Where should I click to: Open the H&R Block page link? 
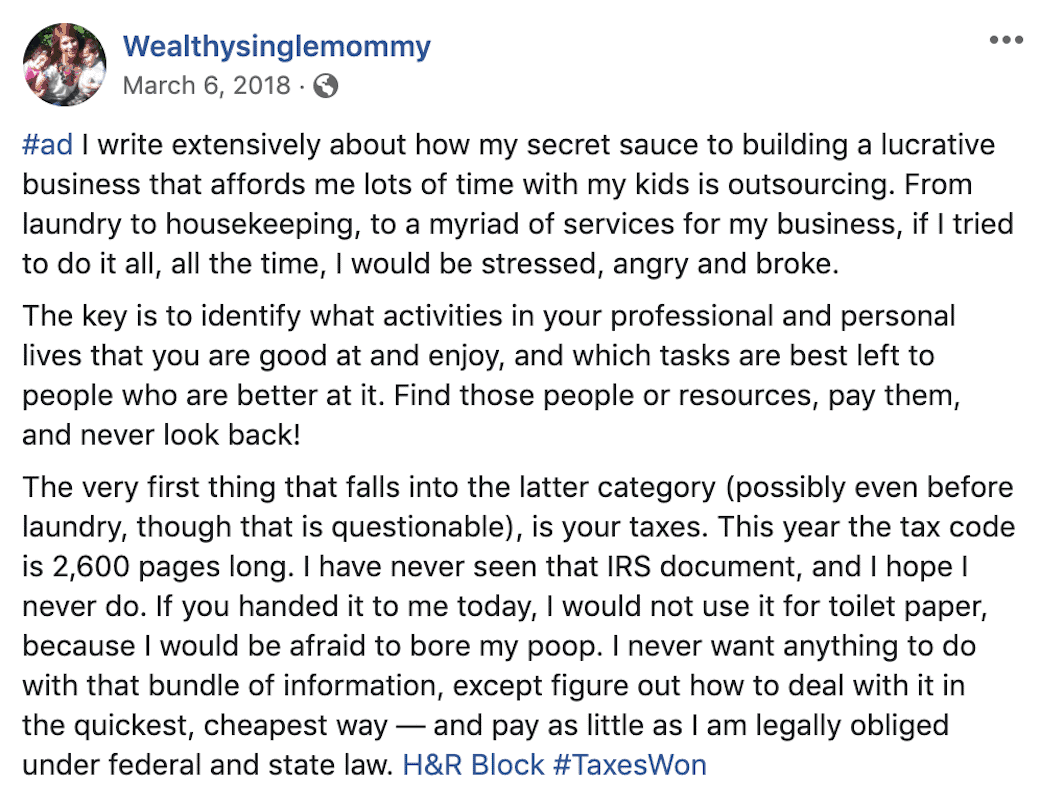473,765
